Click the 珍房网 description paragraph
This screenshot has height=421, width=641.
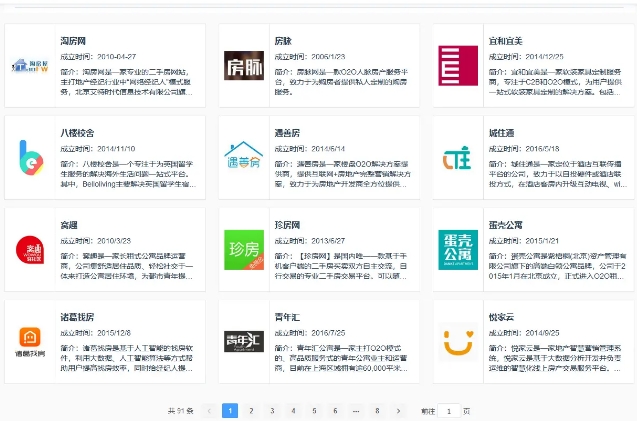[x=341, y=266]
